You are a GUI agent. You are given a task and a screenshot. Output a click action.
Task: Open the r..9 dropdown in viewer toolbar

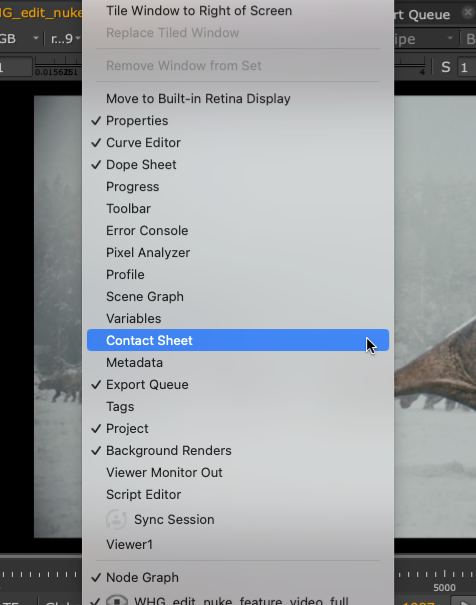pyautogui.click(x=65, y=38)
